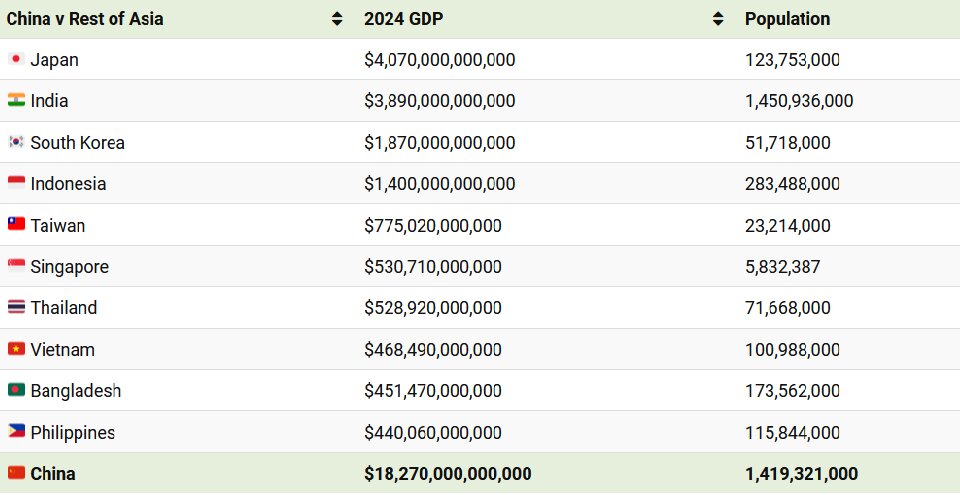Click the Indonesia flag icon
This screenshot has height=495, width=960.
(x=16, y=184)
